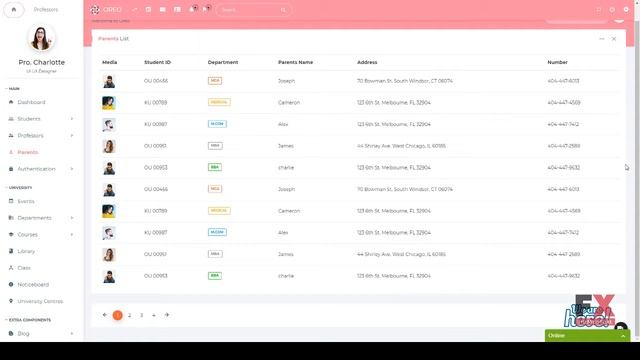This screenshot has width=640, height=360.
Task: Switch to the Professors tab at the top left
Action: 46,9
